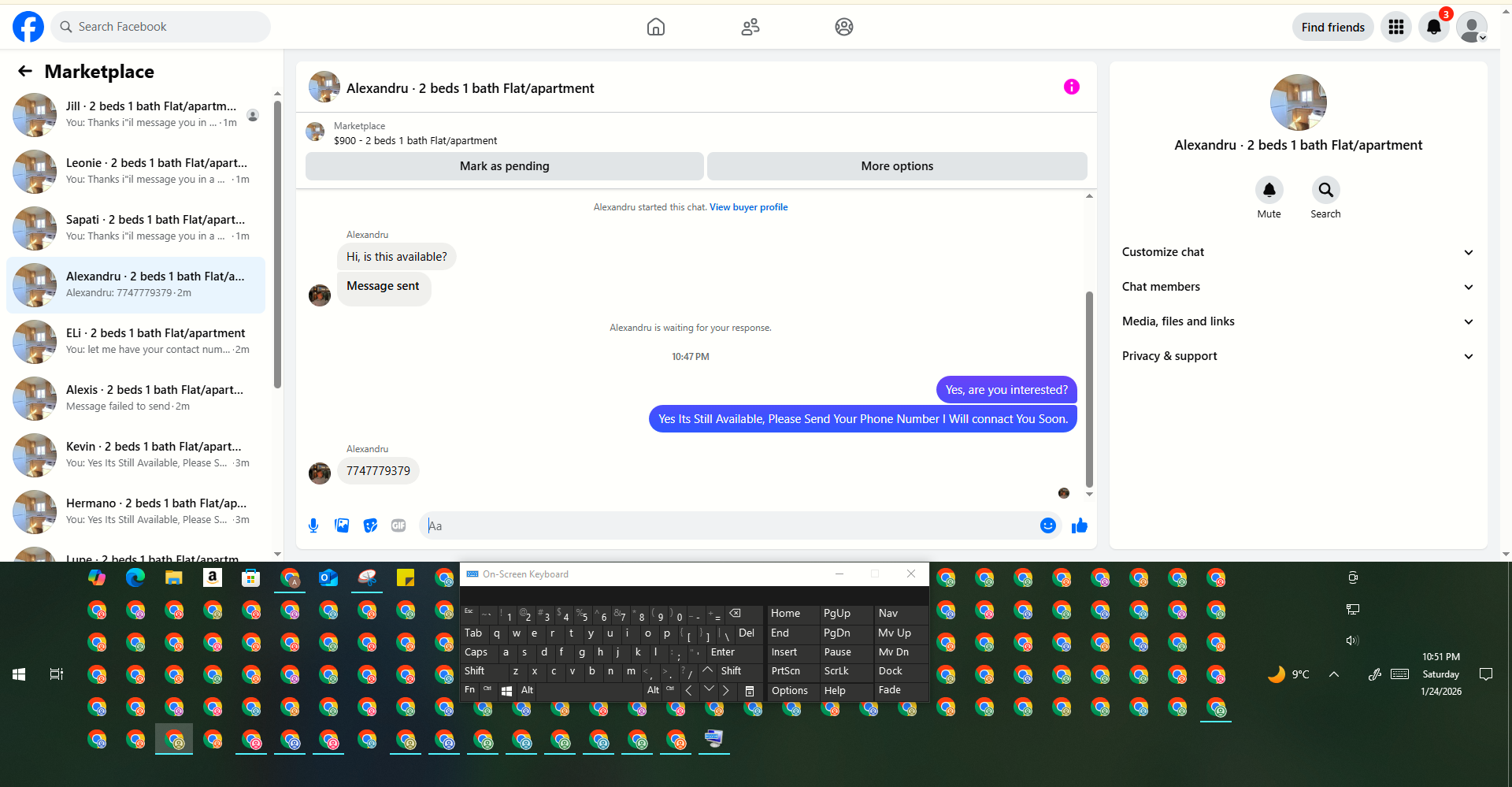1512x787 pixels.
Task: Open Outlook from the taskbar
Action: point(328,578)
